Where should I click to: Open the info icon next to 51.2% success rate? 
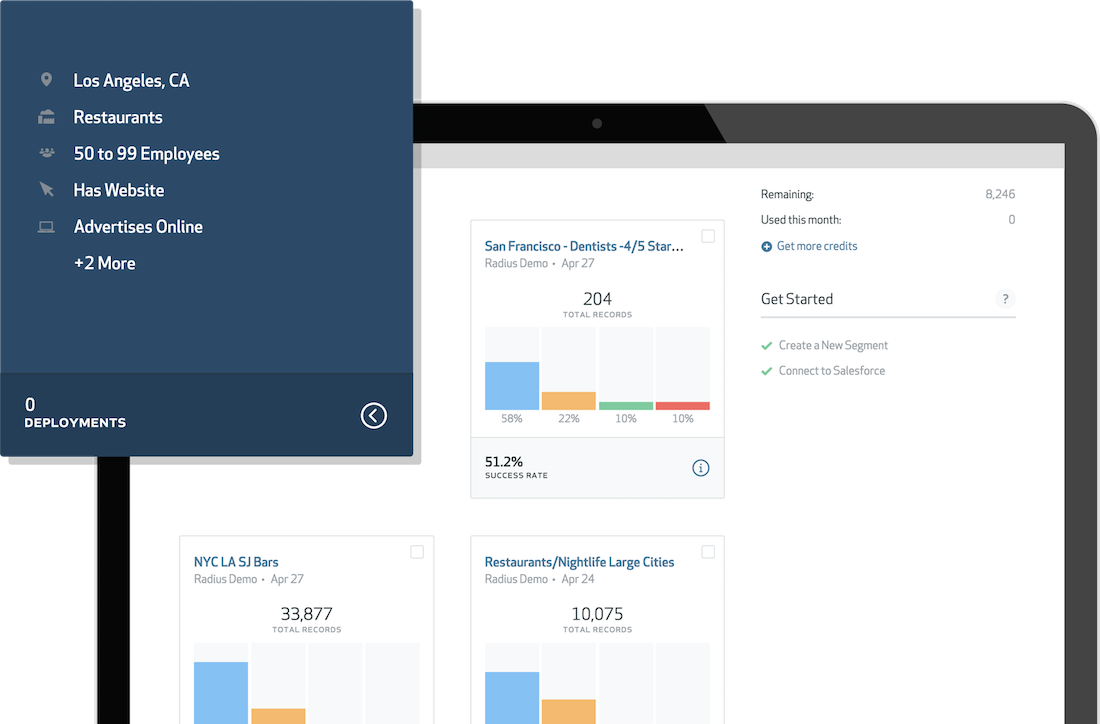(x=700, y=468)
